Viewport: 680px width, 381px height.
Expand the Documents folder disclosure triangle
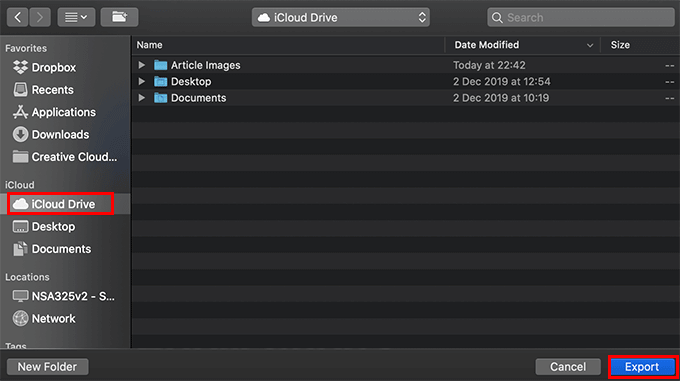point(141,98)
